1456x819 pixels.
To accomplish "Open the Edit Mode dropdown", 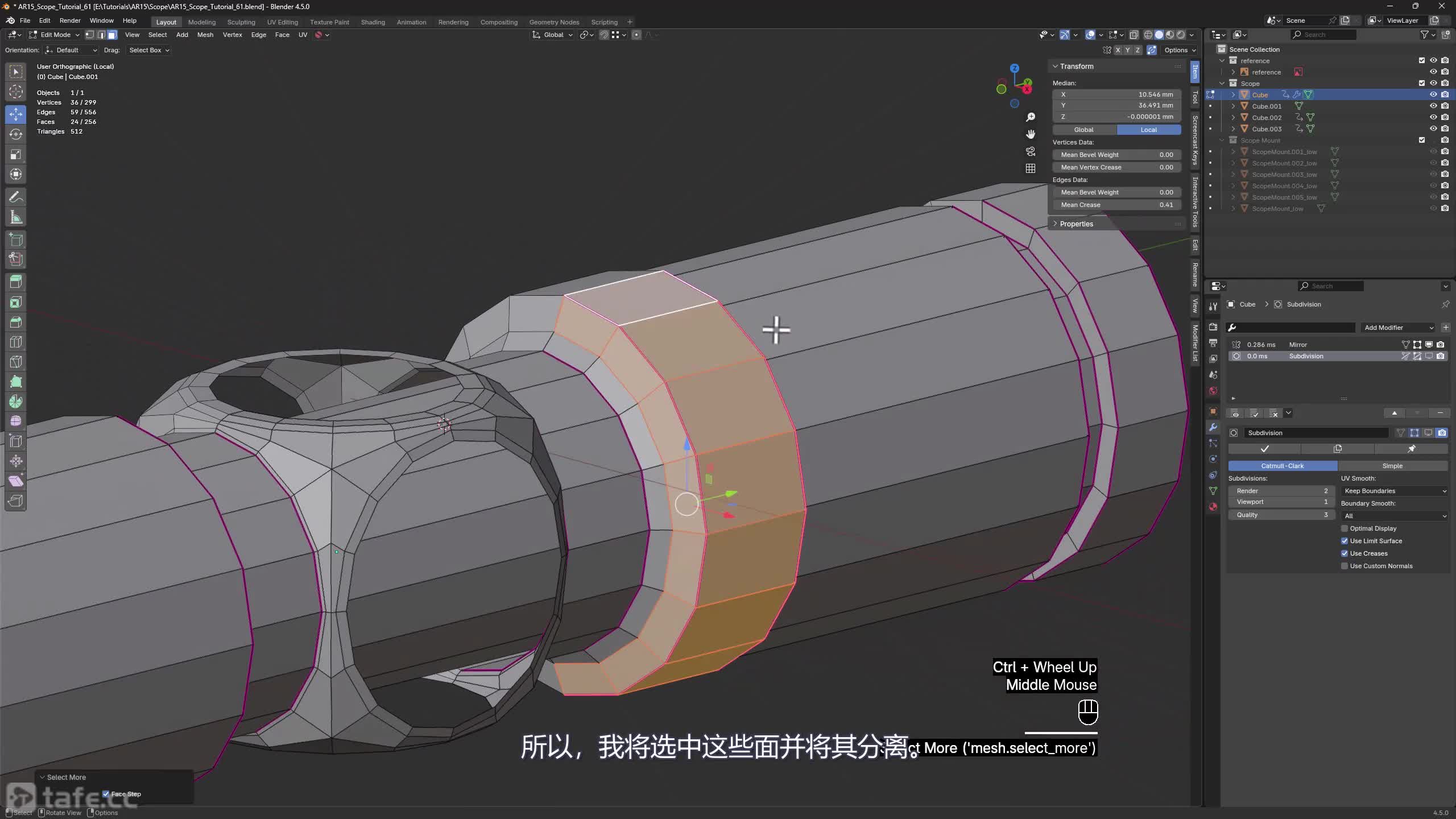I will pos(55,35).
